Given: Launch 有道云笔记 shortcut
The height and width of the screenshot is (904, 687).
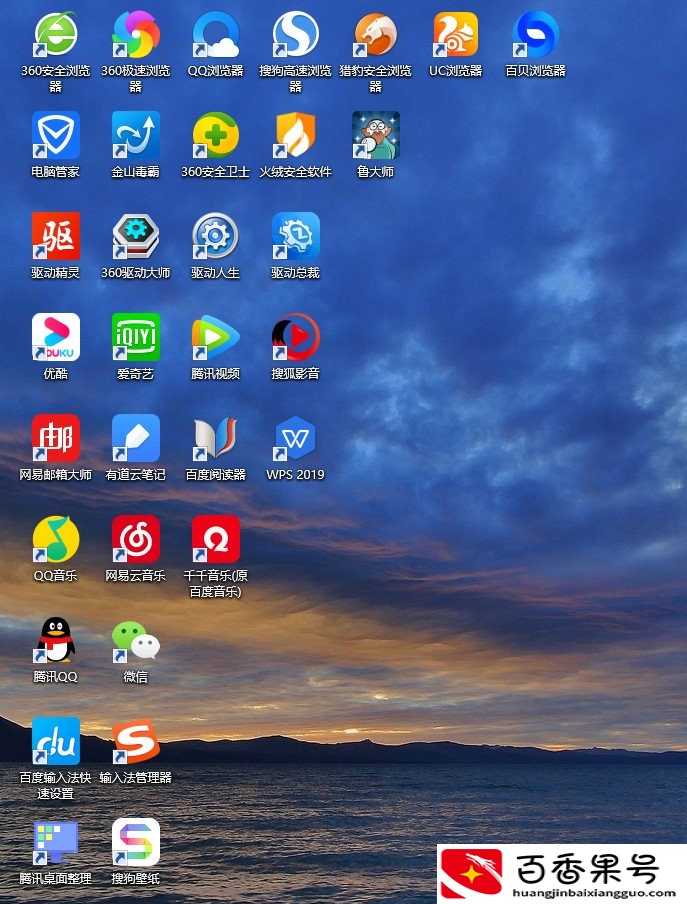Looking at the screenshot, I should point(135,438).
